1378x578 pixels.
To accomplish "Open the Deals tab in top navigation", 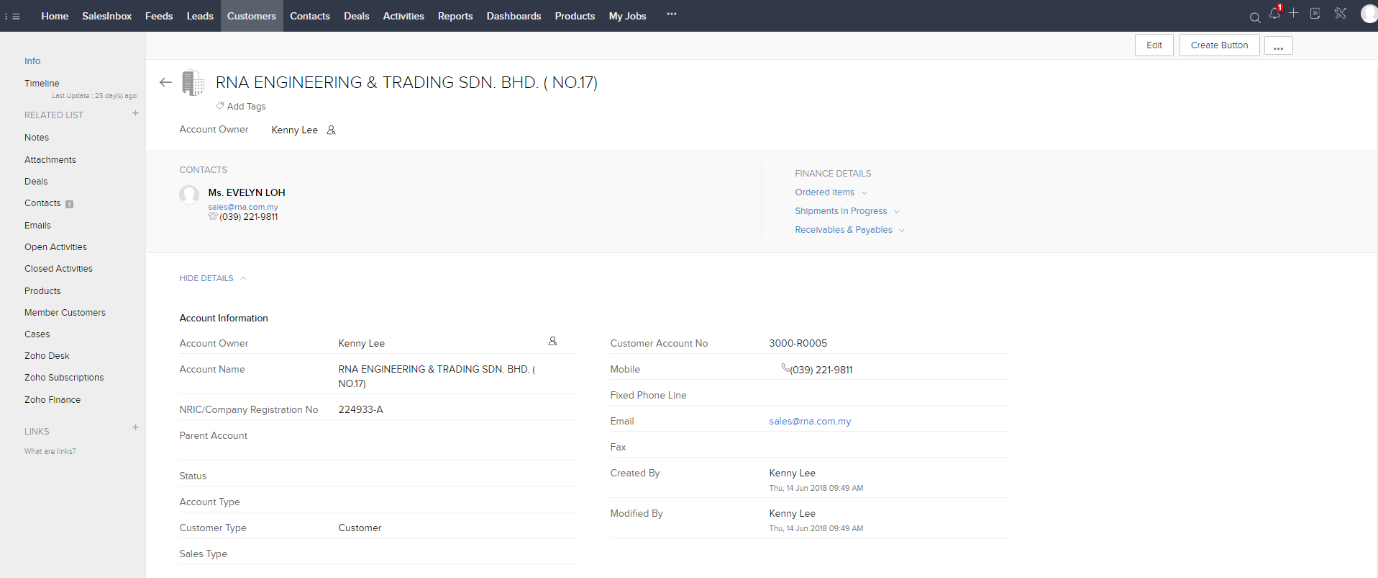I will coord(356,16).
